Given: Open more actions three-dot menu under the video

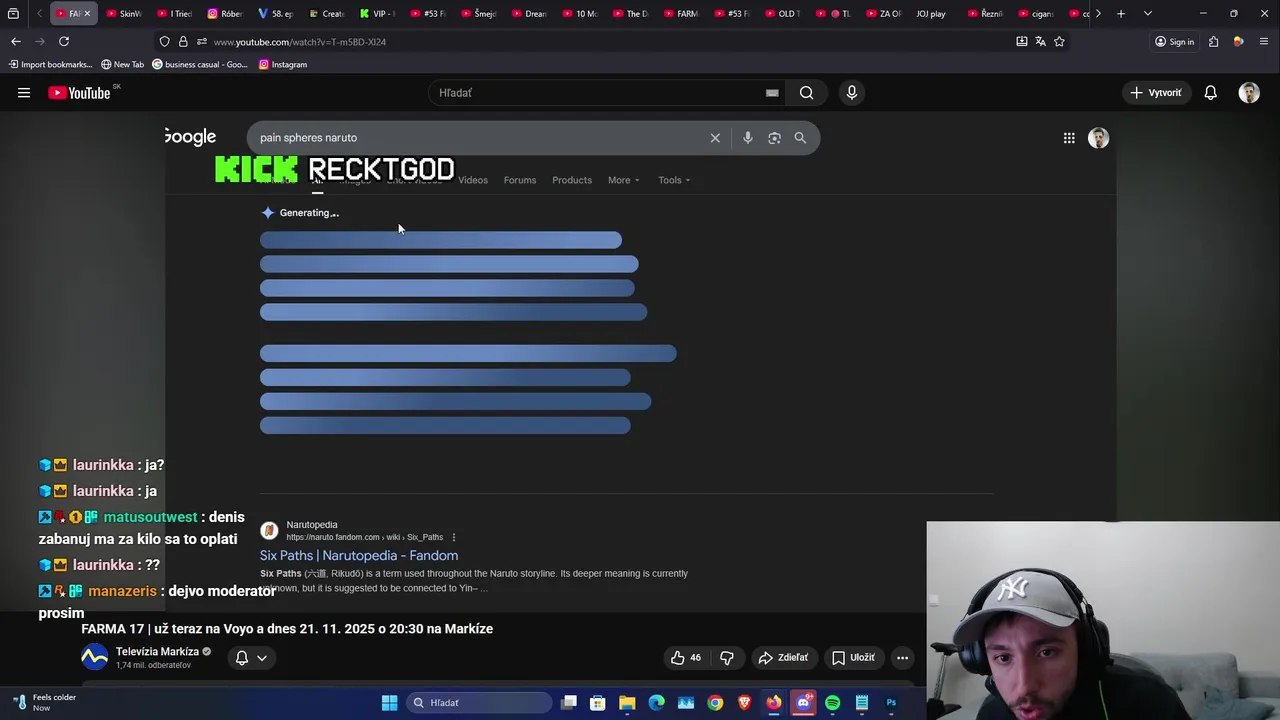Looking at the screenshot, I should click(x=902, y=657).
